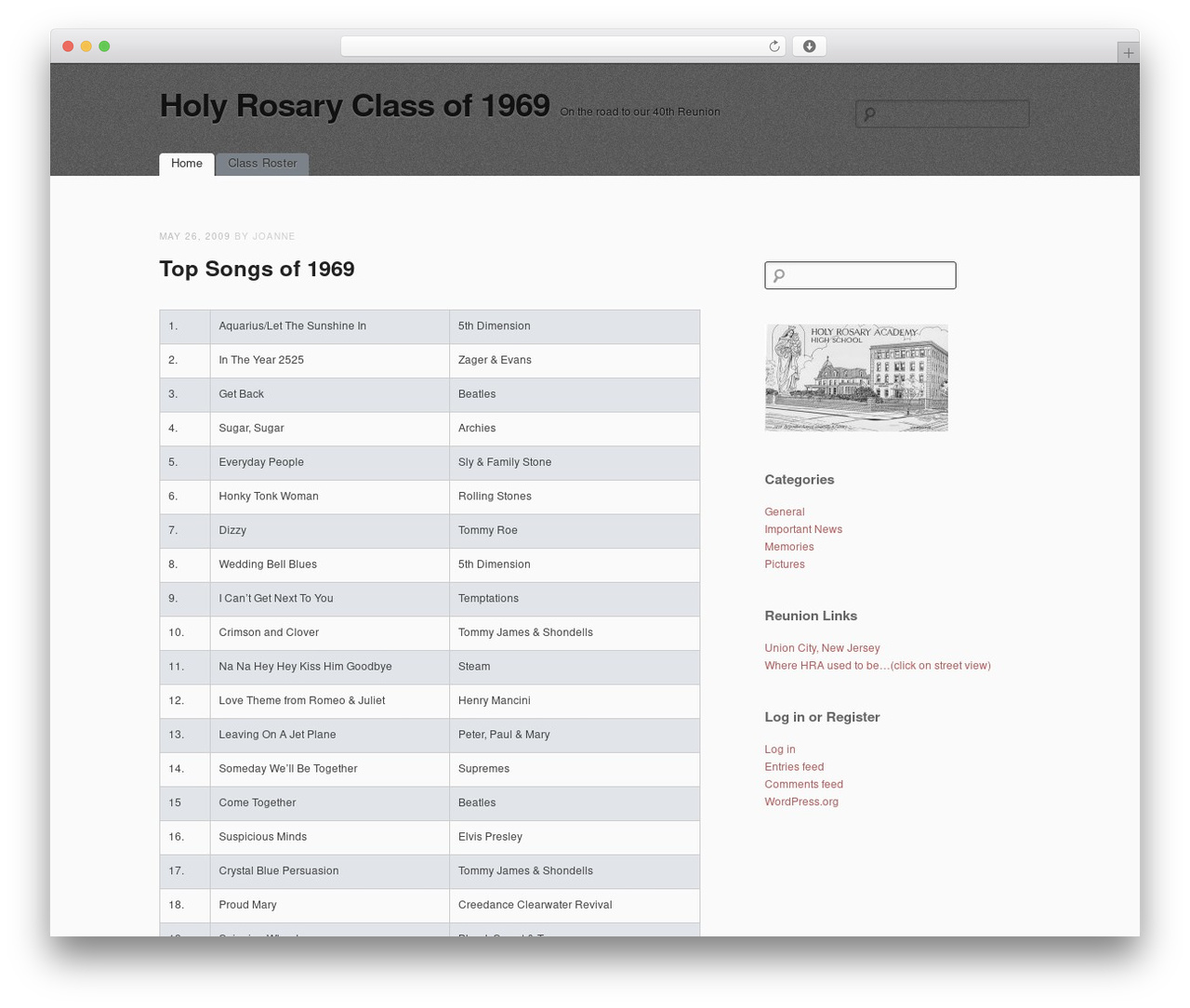Visit the WordPress.org link

pos(801,802)
